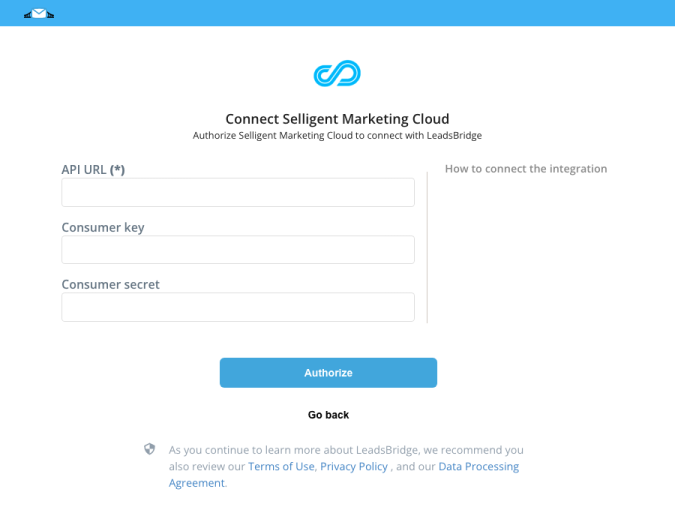
Task: Focus the Consumer key input field
Action: [x=238, y=250]
